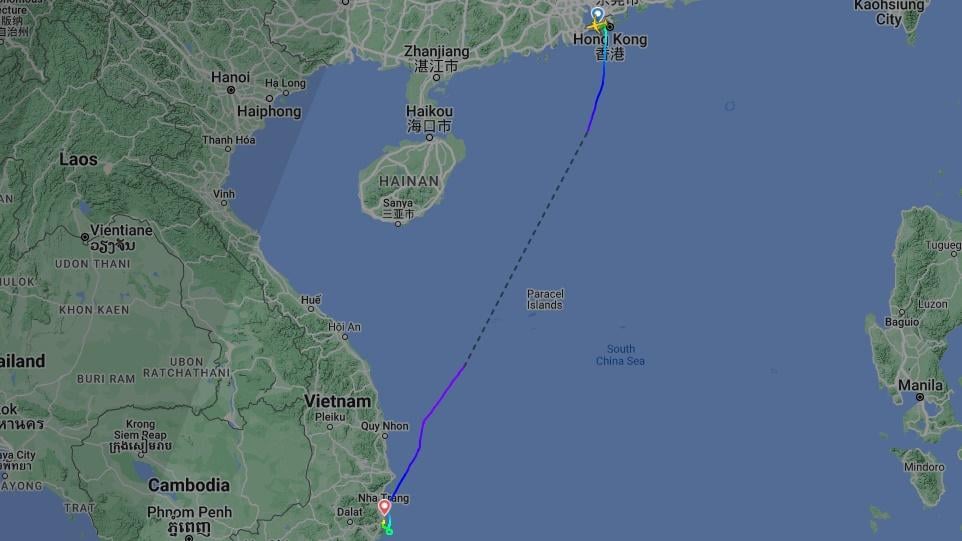The height and width of the screenshot is (541, 962).
Task: Click the dashed segment of the flight path
Action: (526, 248)
